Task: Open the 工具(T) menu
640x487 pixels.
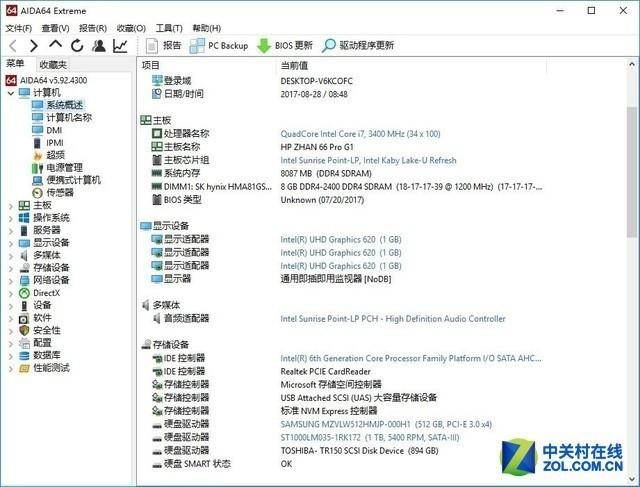Action: pyautogui.click(x=169, y=28)
